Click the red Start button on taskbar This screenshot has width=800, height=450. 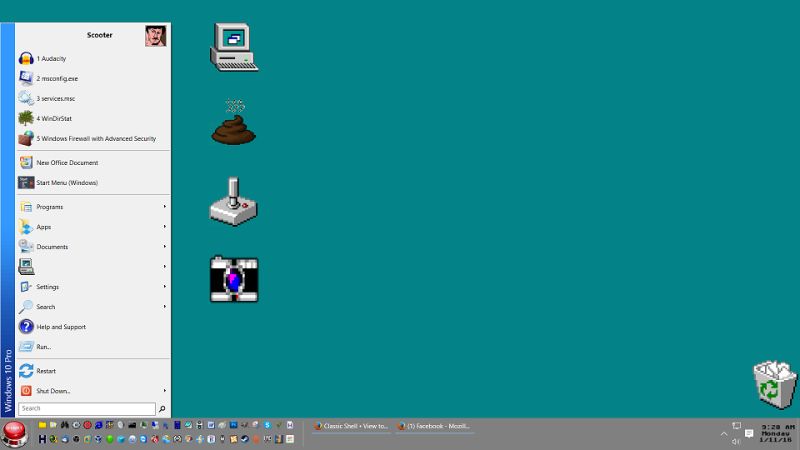pos(15,434)
